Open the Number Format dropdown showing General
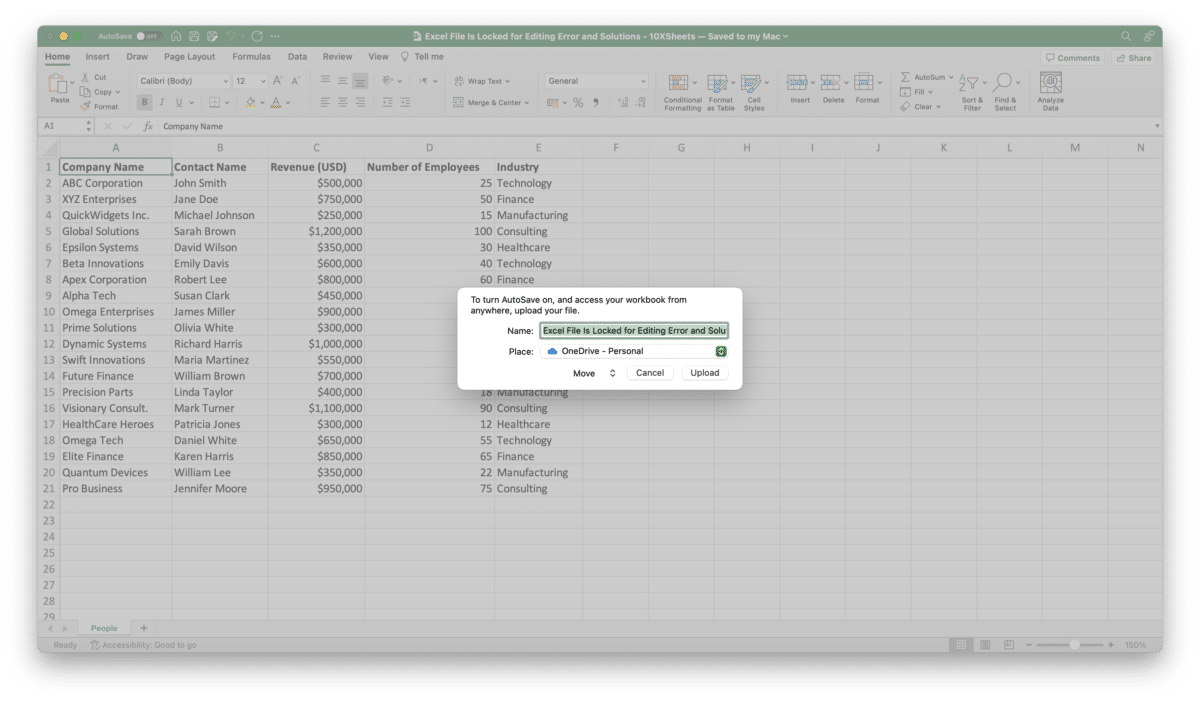This screenshot has height=702, width=1200. (x=595, y=80)
